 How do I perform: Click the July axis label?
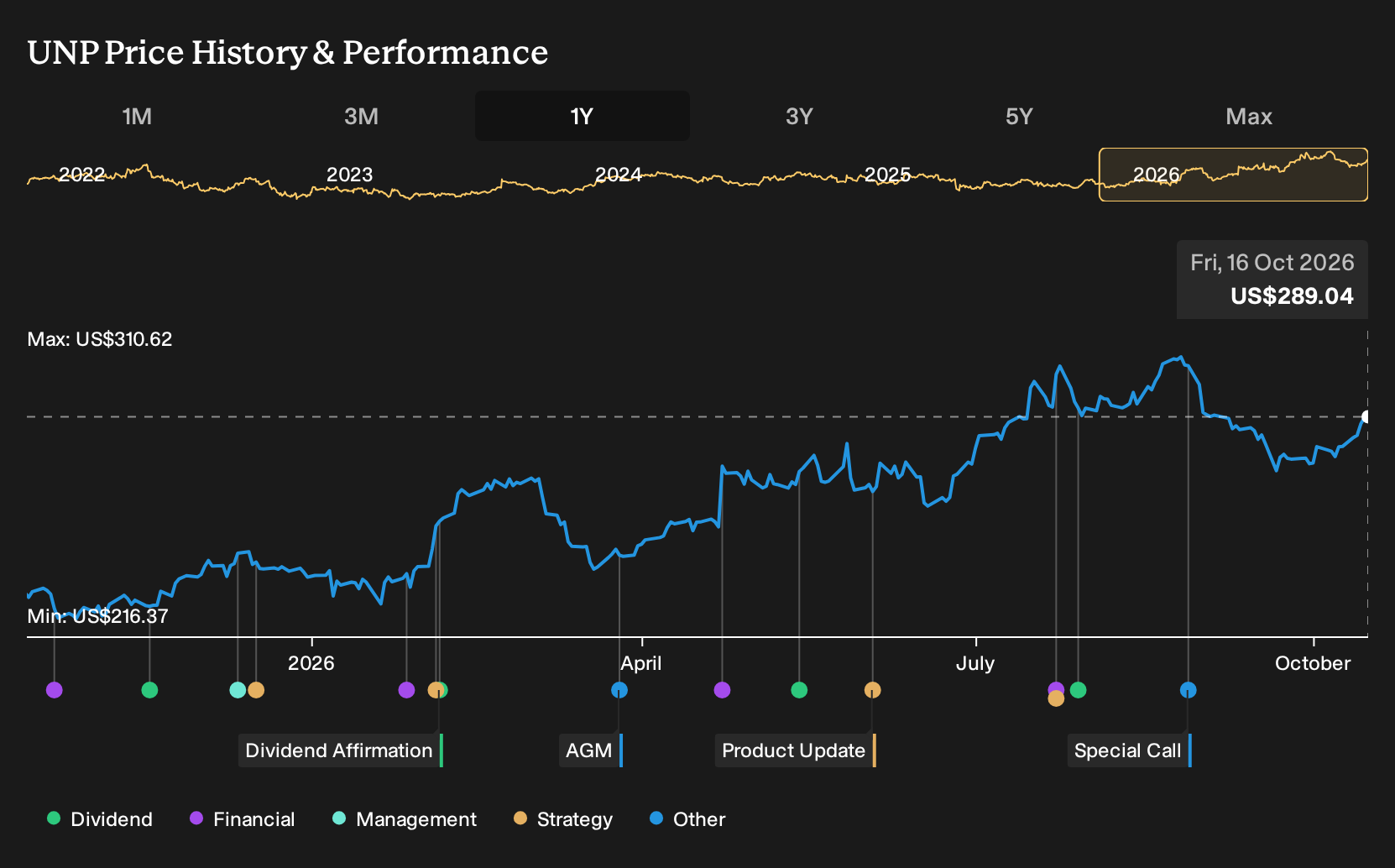[x=975, y=663]
